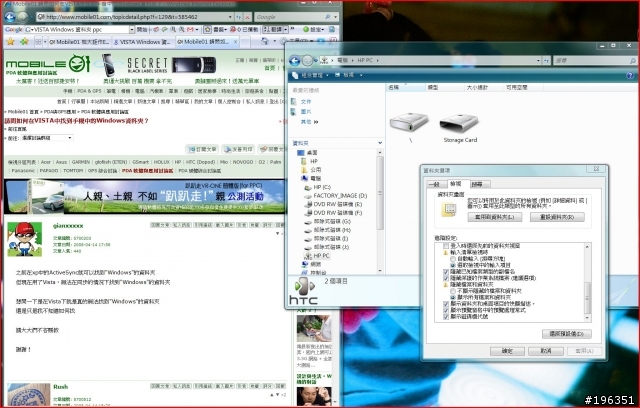Collapse the 資料夾 folders pane chevron

[x=380, y=143]
